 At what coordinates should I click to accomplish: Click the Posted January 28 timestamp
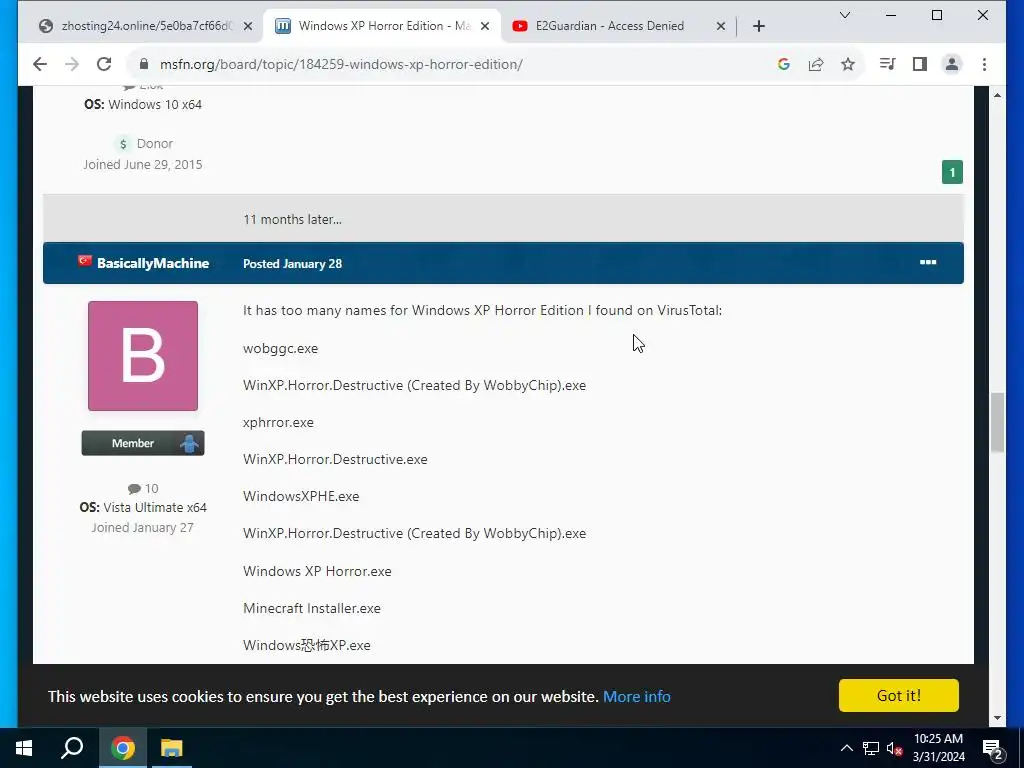click(x=292, y=264)
